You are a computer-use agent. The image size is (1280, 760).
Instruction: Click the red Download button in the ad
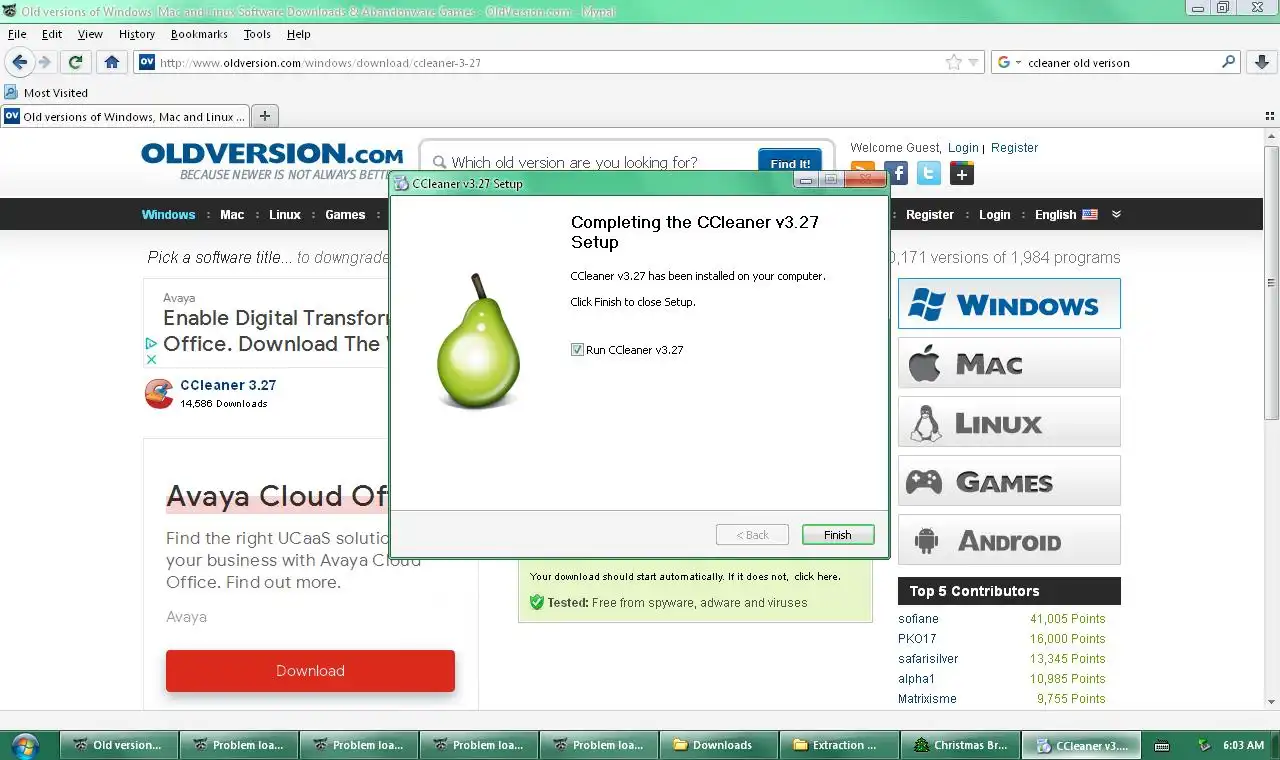pyautogui.click(x=310, y=671)
